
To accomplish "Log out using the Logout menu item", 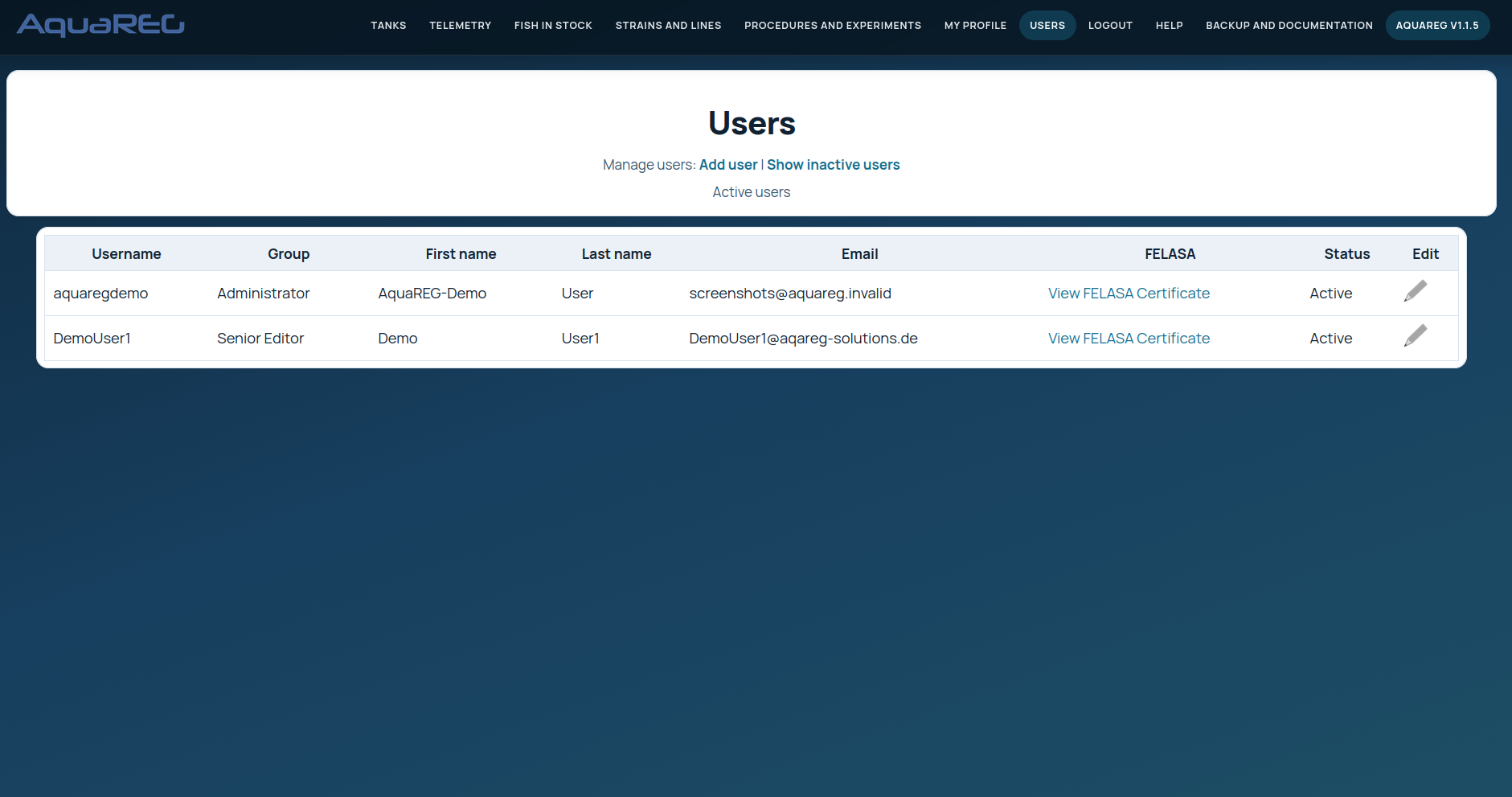I will 1110,26.
